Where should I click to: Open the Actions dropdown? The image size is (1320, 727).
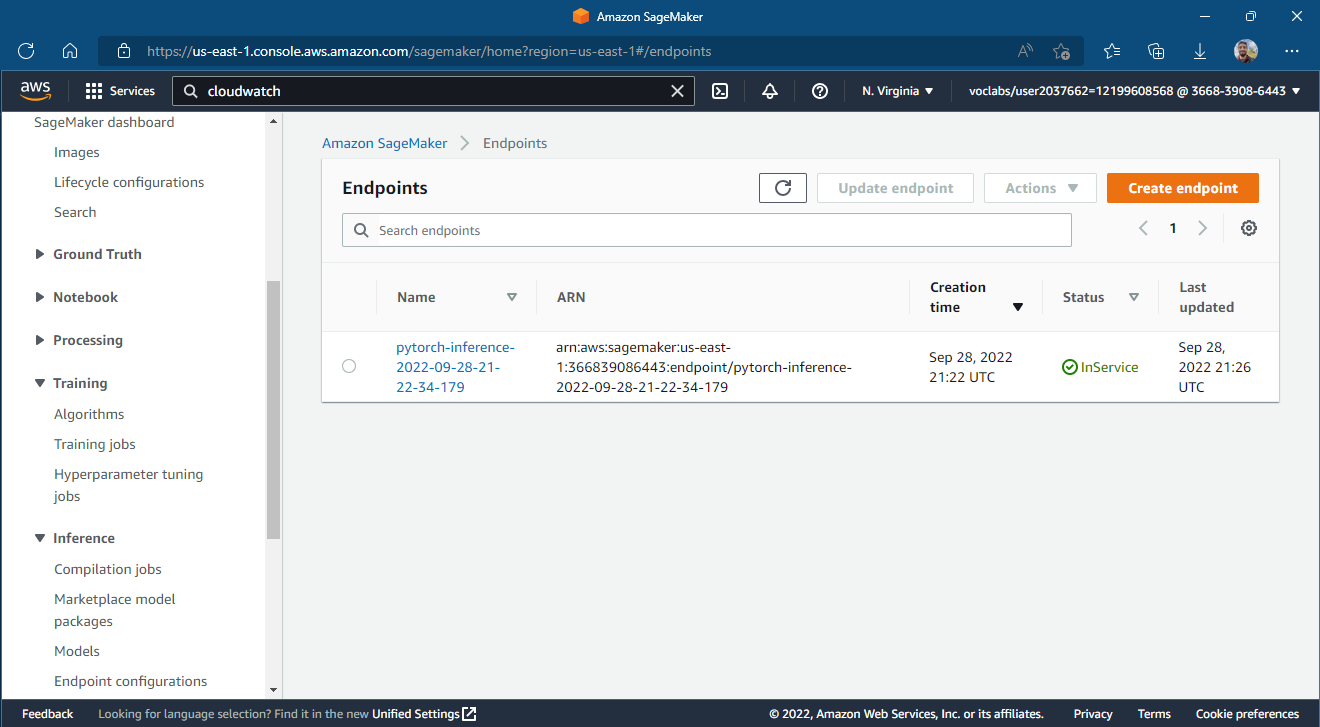(1042, 188)
